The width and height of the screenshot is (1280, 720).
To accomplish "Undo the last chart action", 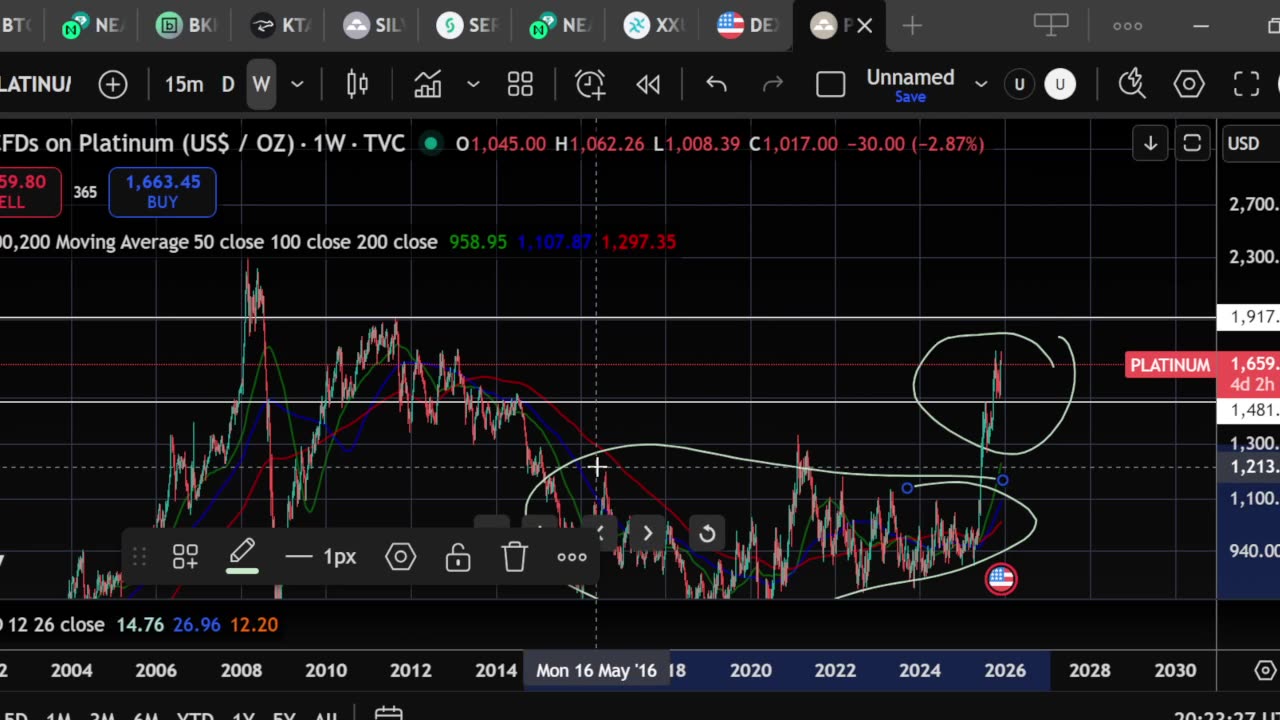I will [716, 85].
